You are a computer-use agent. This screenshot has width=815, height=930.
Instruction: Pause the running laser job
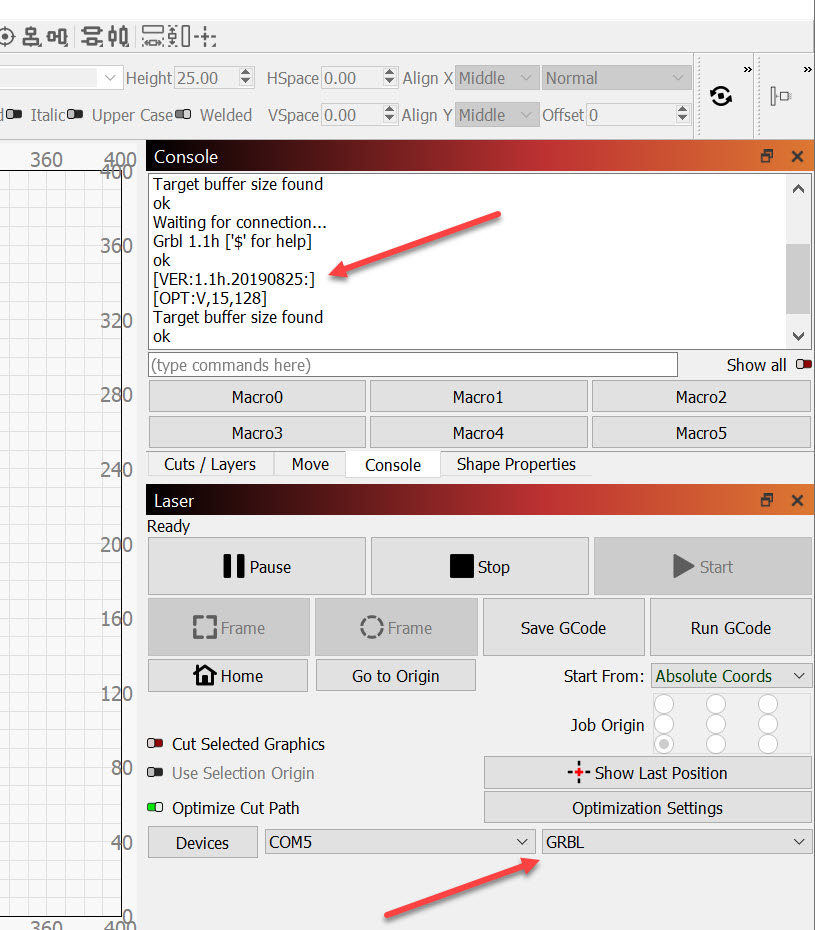tap(256, 567)
